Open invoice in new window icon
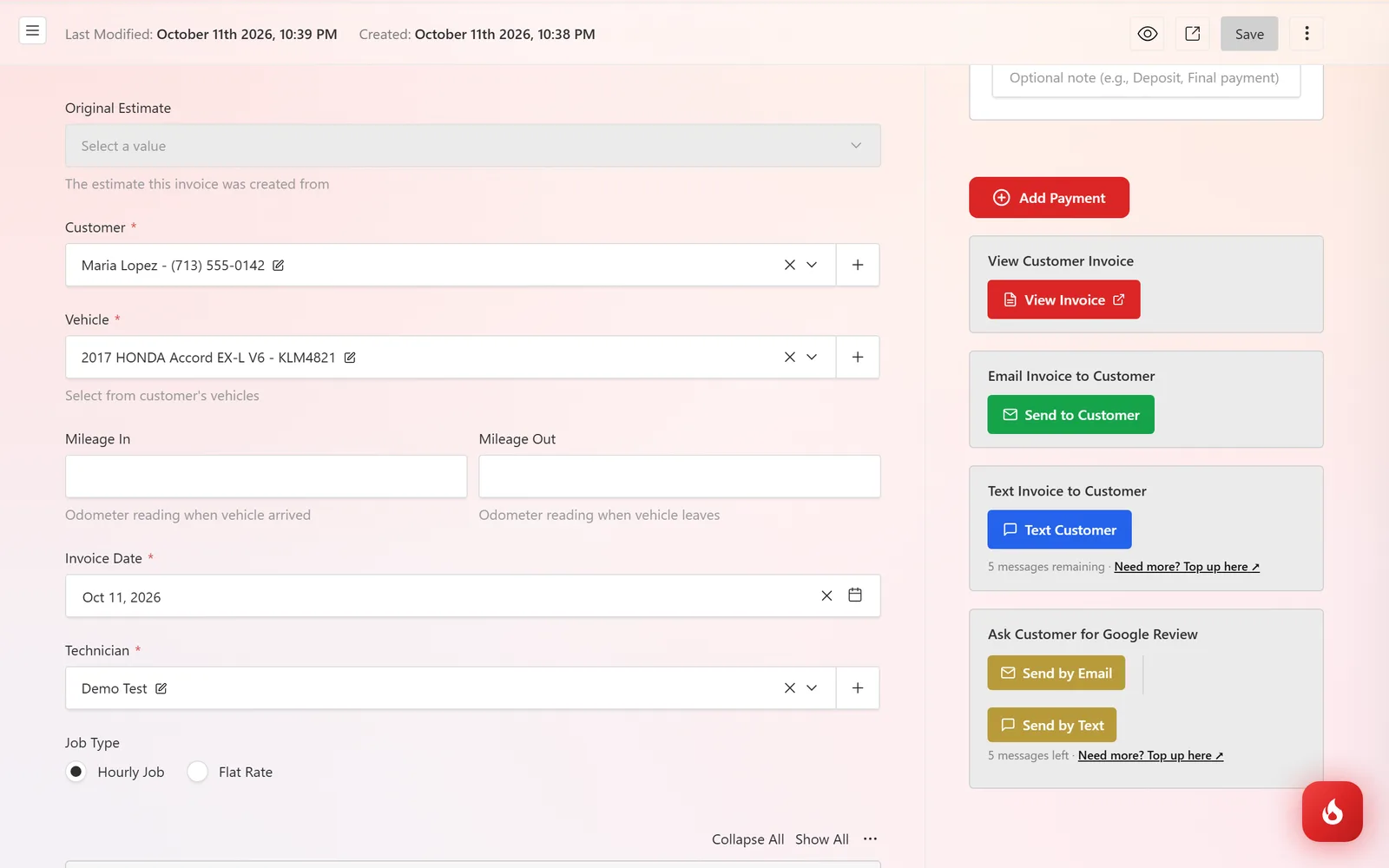The image size is (1389, 868). point(1192,34)
